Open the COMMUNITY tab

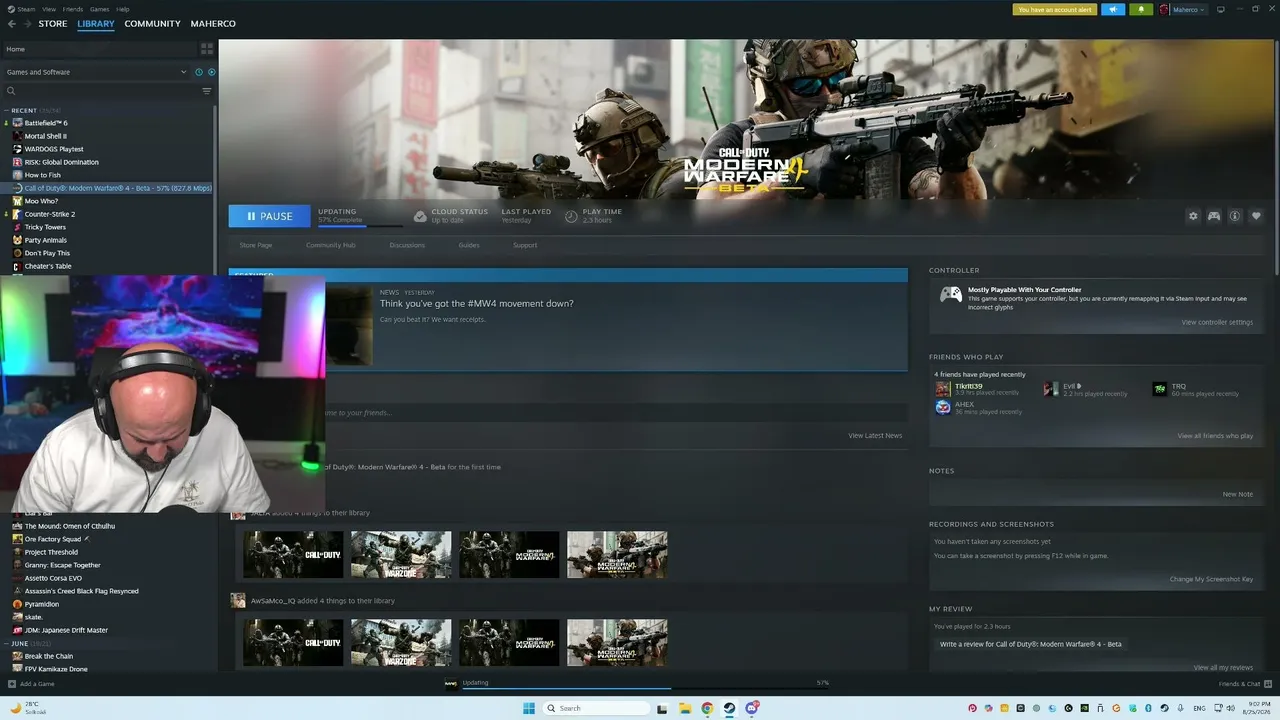pos(152,24)
